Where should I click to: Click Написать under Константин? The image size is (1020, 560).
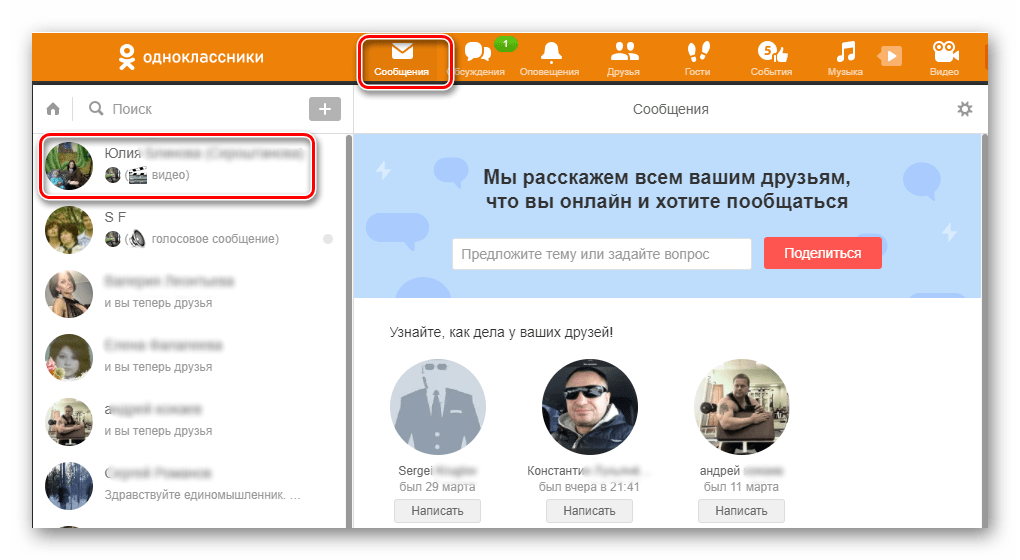(589, 511)
